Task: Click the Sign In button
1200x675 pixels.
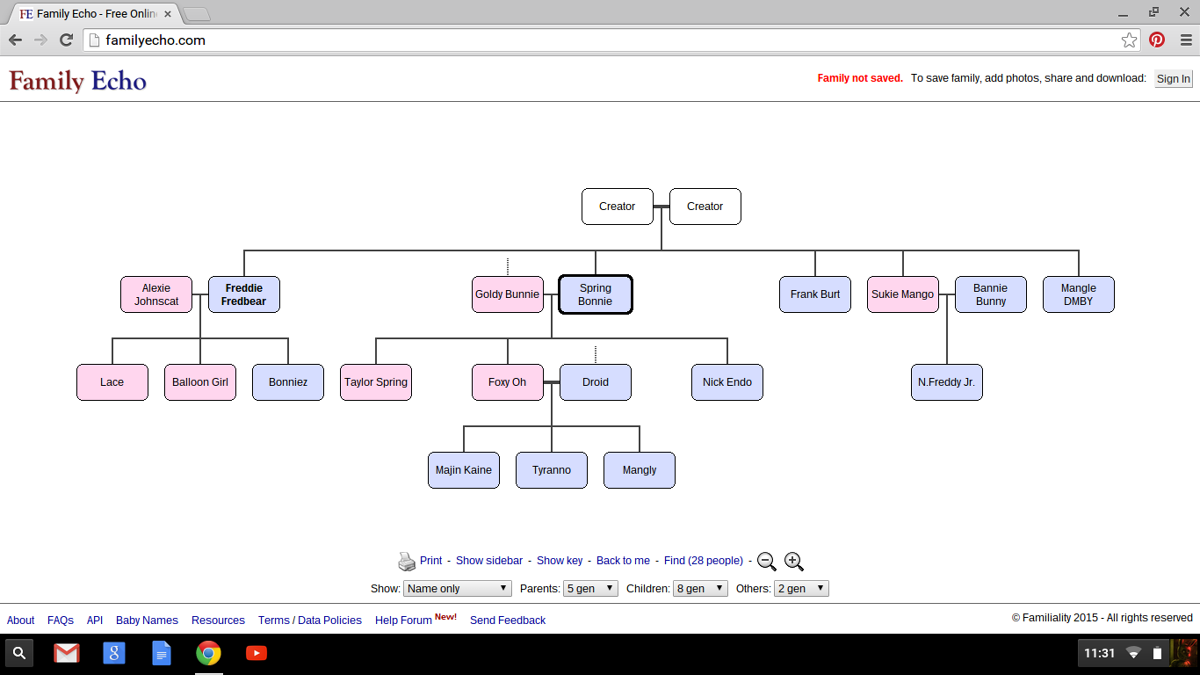Action: point(1172,78)
